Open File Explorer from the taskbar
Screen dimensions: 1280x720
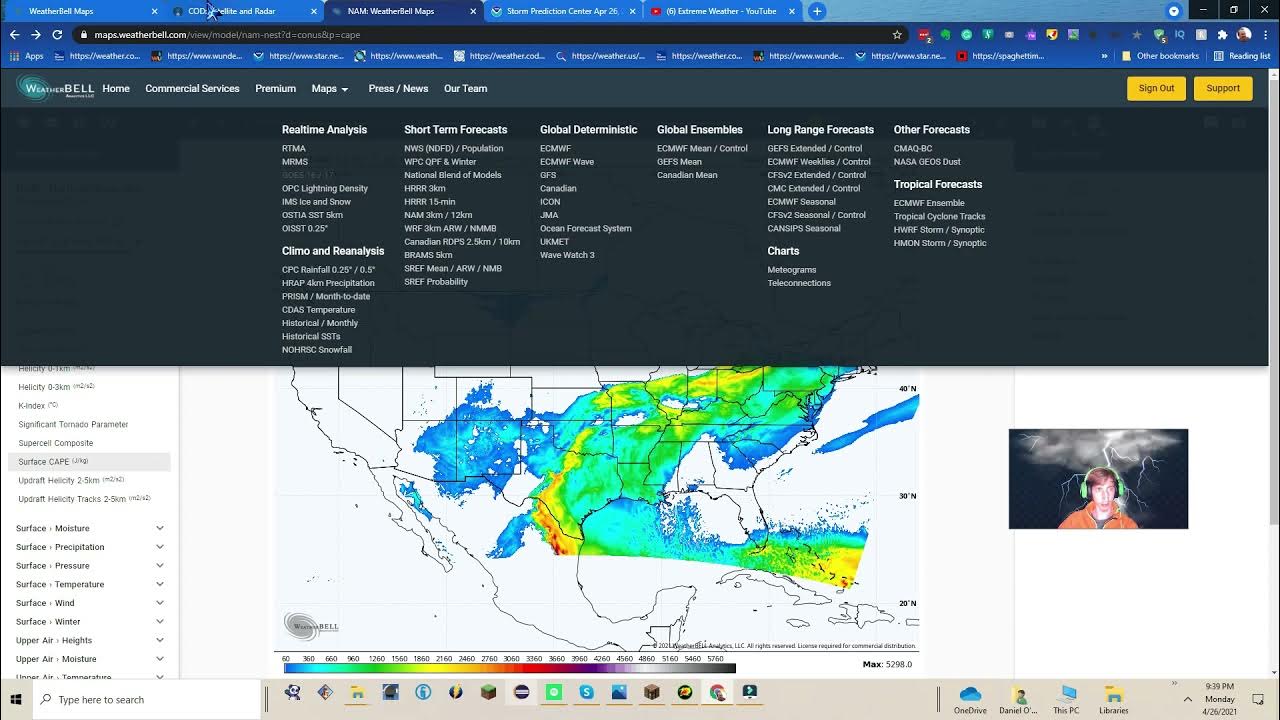click(x=358, y=692)
